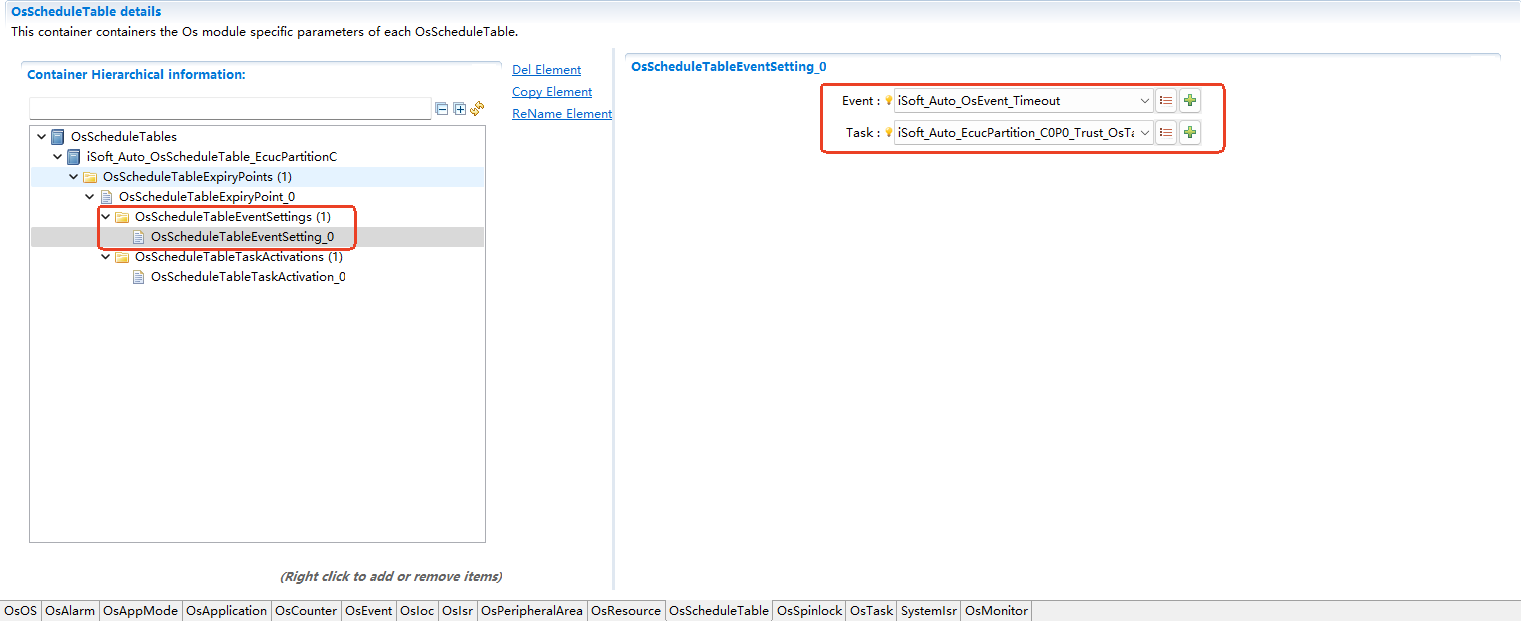Viewport: 1521px width, 621px height.
Task: Click the collapse all tree icon
Action: point(441,109)
